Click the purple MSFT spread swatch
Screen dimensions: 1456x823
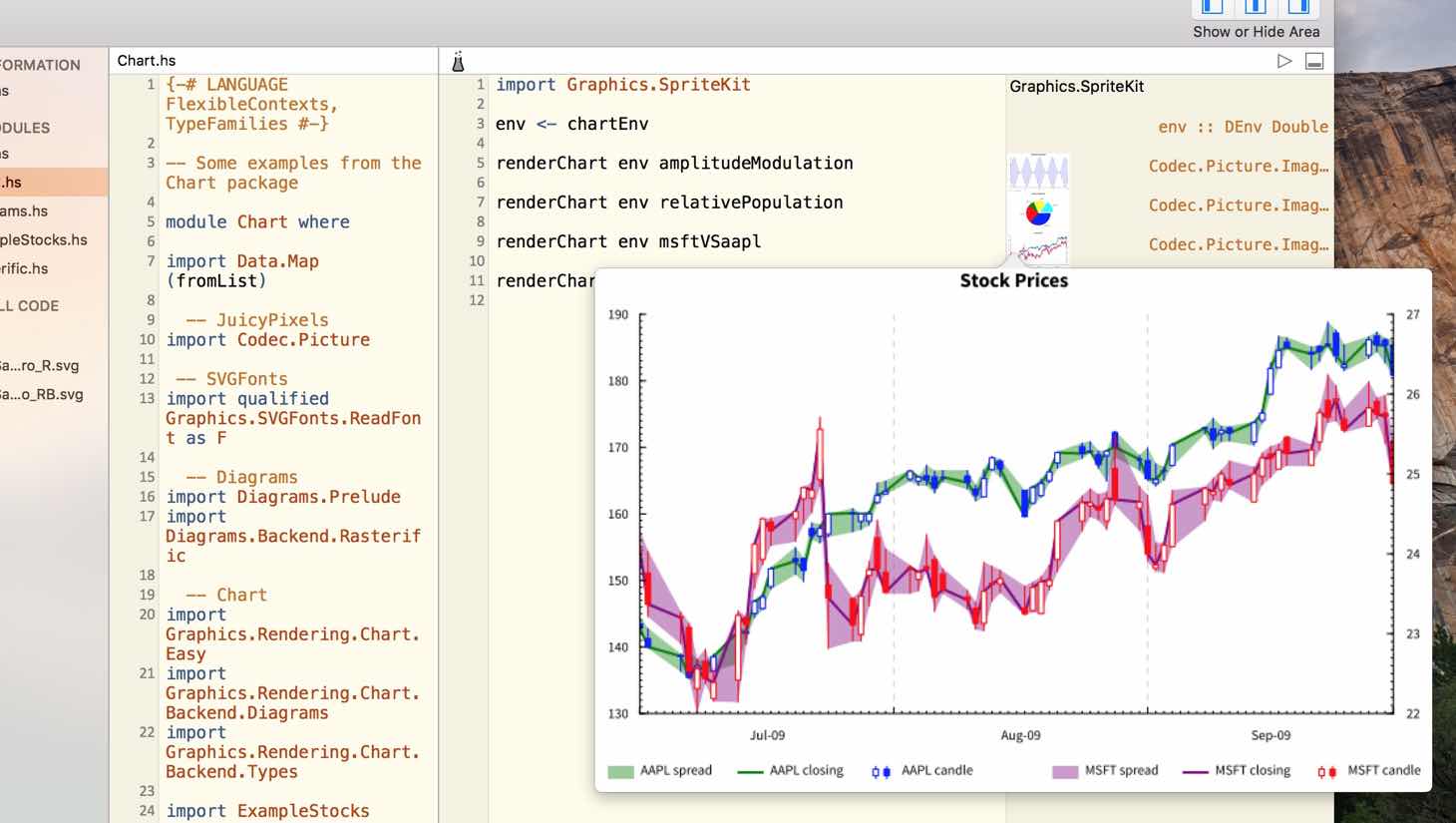[1065, 771]
